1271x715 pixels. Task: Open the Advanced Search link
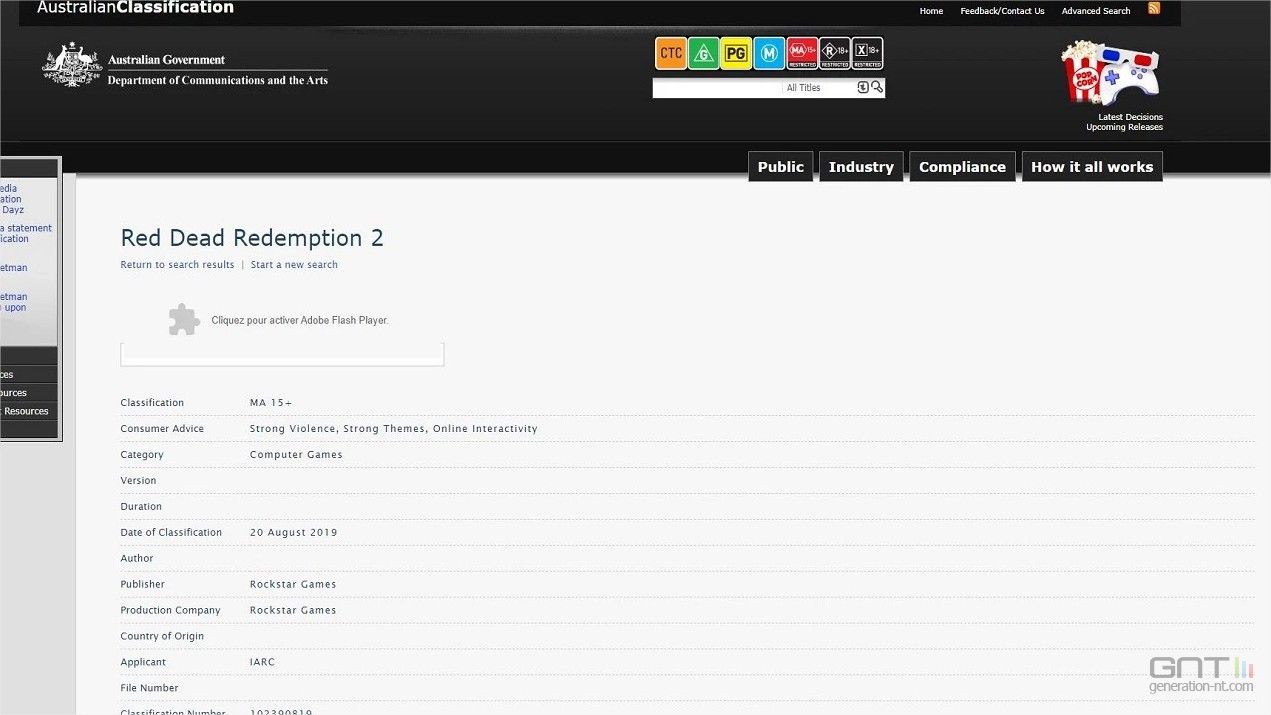point(1096,11)
